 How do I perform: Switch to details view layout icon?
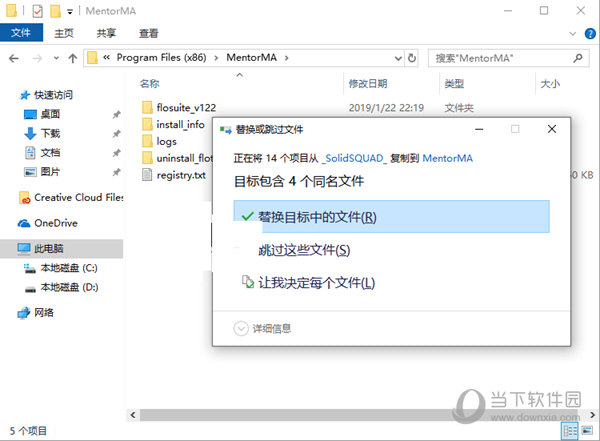pos(569,431)
